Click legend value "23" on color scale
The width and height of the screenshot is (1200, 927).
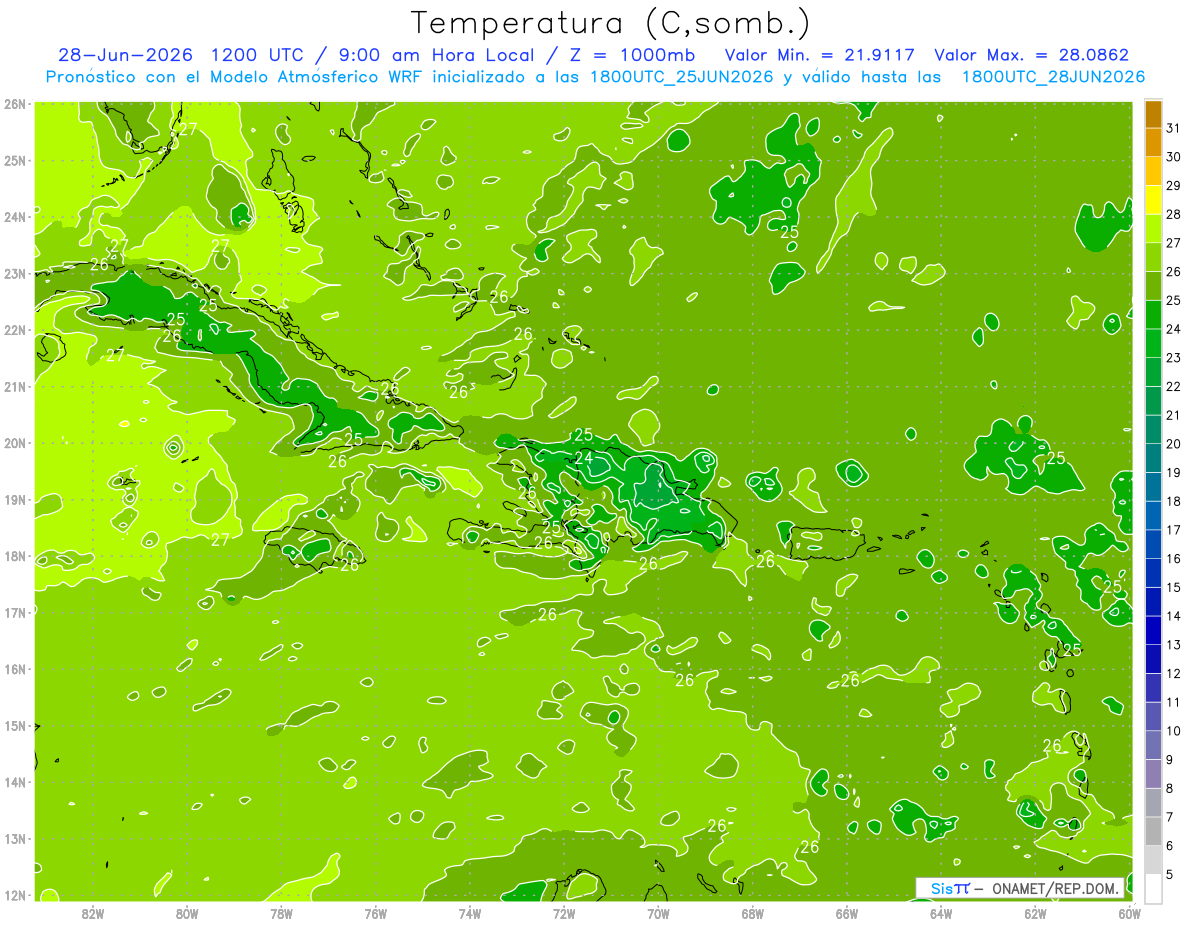coord(1174,358)
